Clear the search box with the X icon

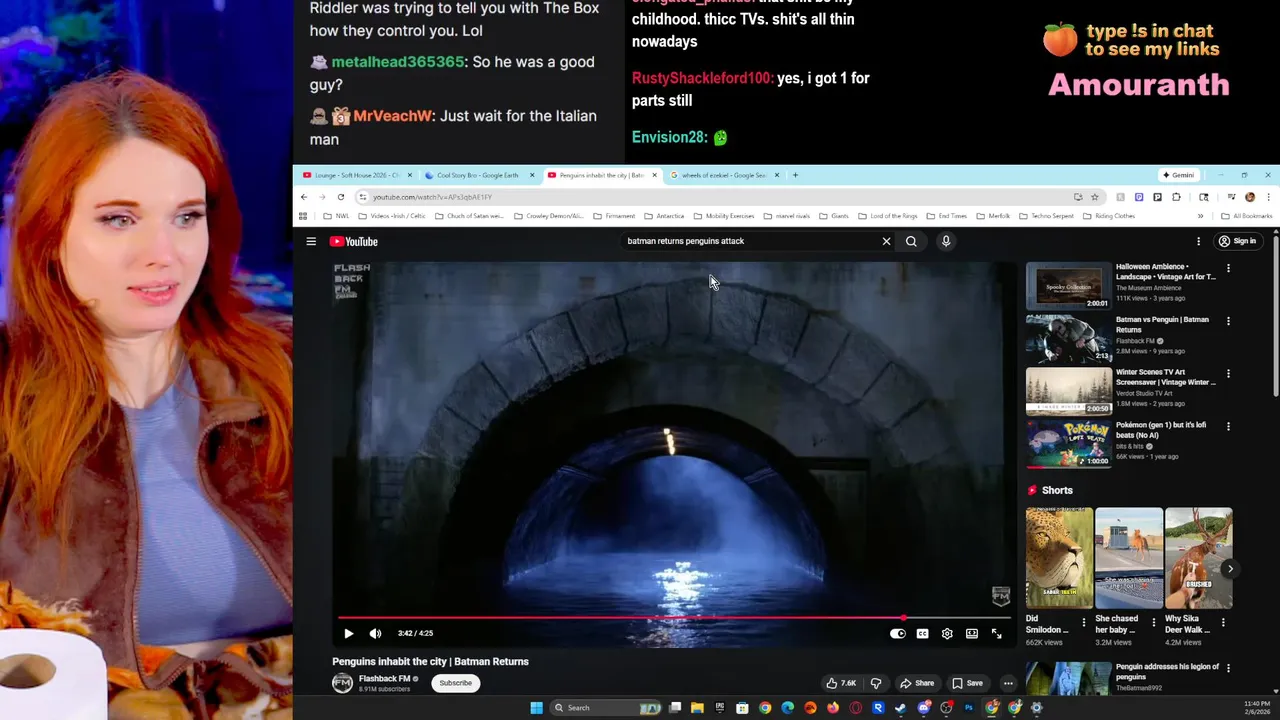(886, 241)
